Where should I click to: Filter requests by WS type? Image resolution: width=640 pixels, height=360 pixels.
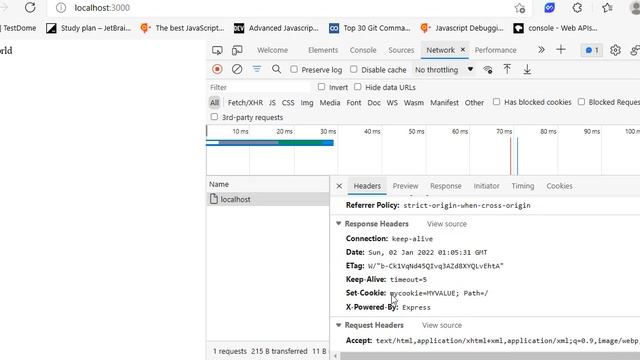click(392, 103)
